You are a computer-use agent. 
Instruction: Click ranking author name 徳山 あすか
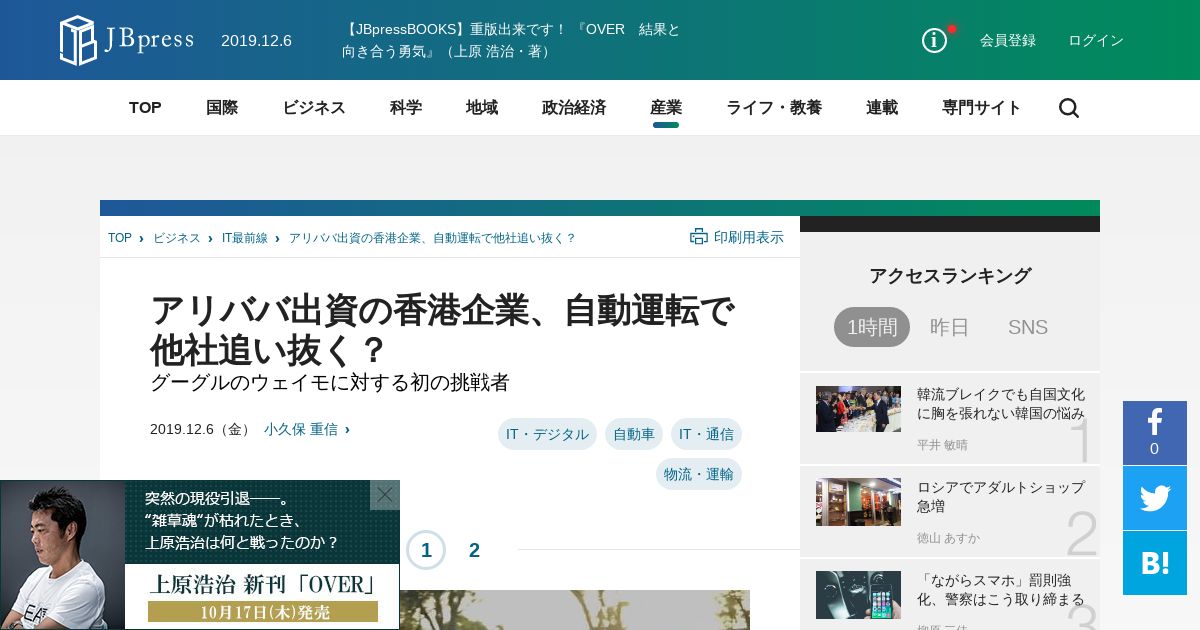coord(948,538)
